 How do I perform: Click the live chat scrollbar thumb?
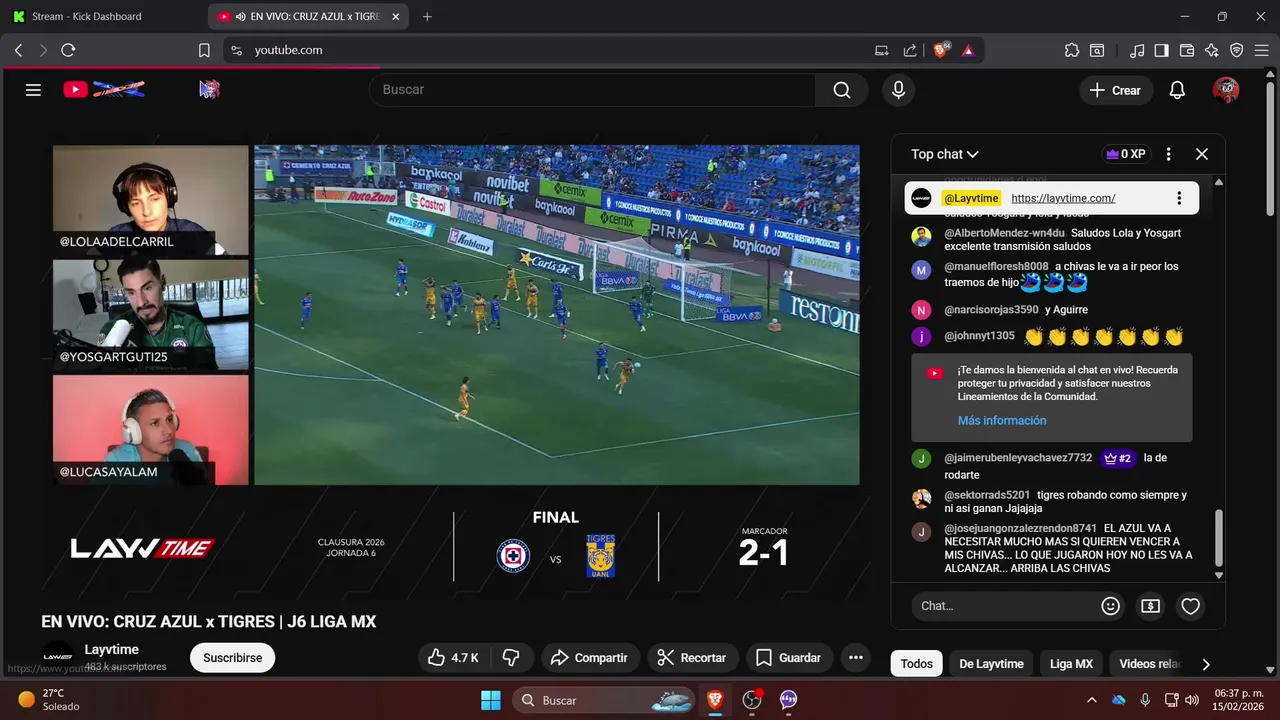click(x=1218, y=538)
